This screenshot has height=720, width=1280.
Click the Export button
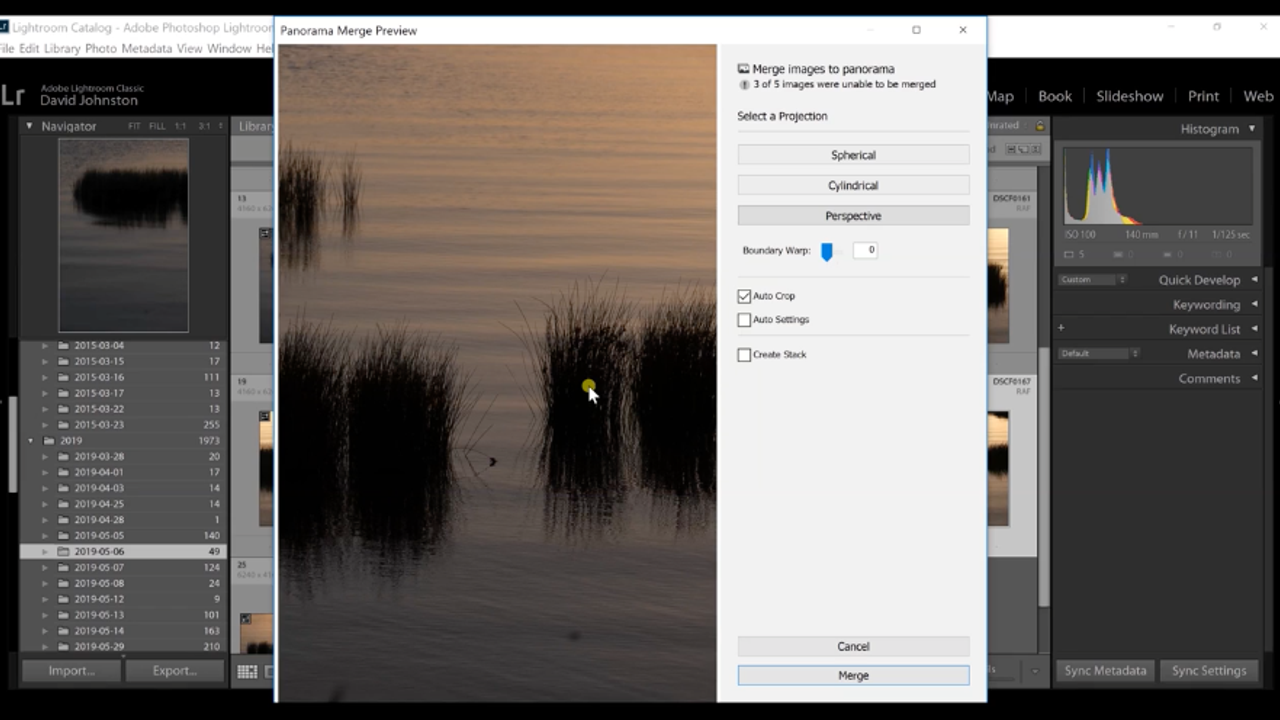coord(175,671)
